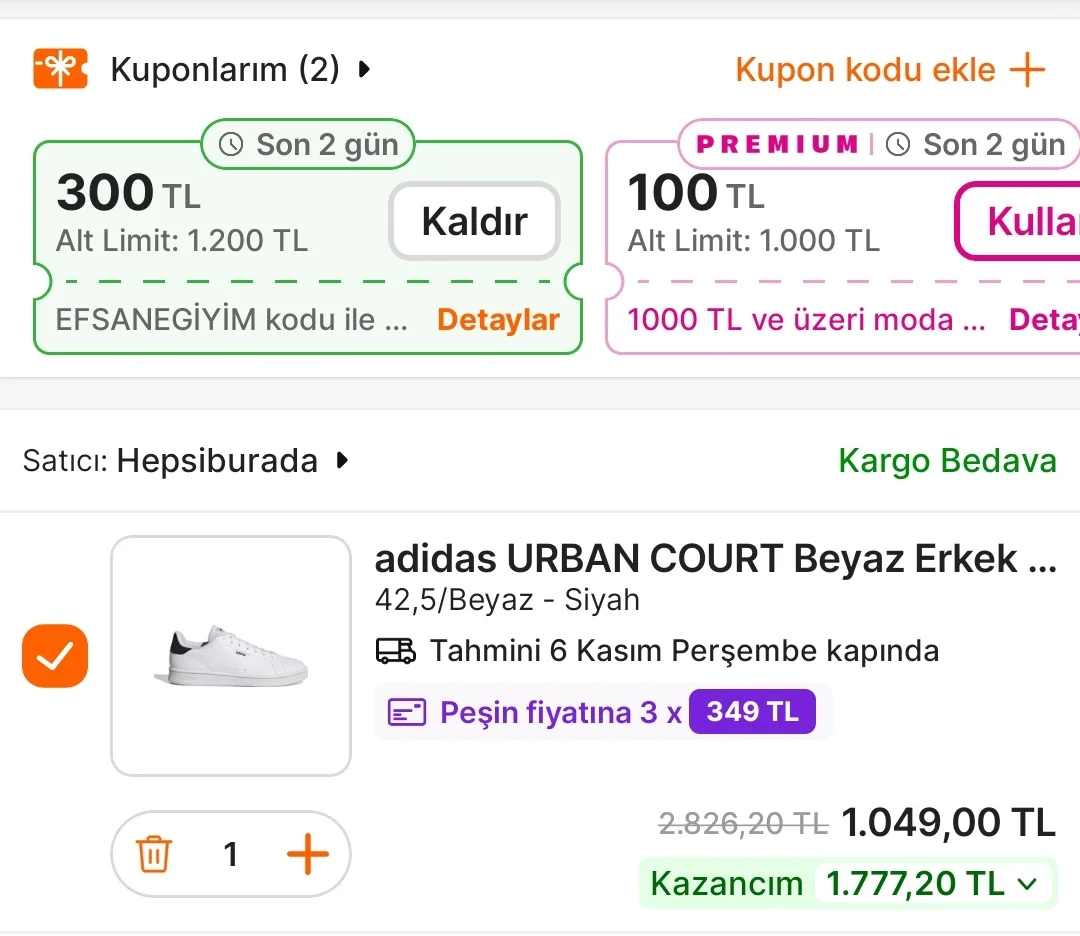The width and height of the screenshot is (1080, 936).
Task: Open the adidas shoe product thumbnail
Action: click(231, 656)
